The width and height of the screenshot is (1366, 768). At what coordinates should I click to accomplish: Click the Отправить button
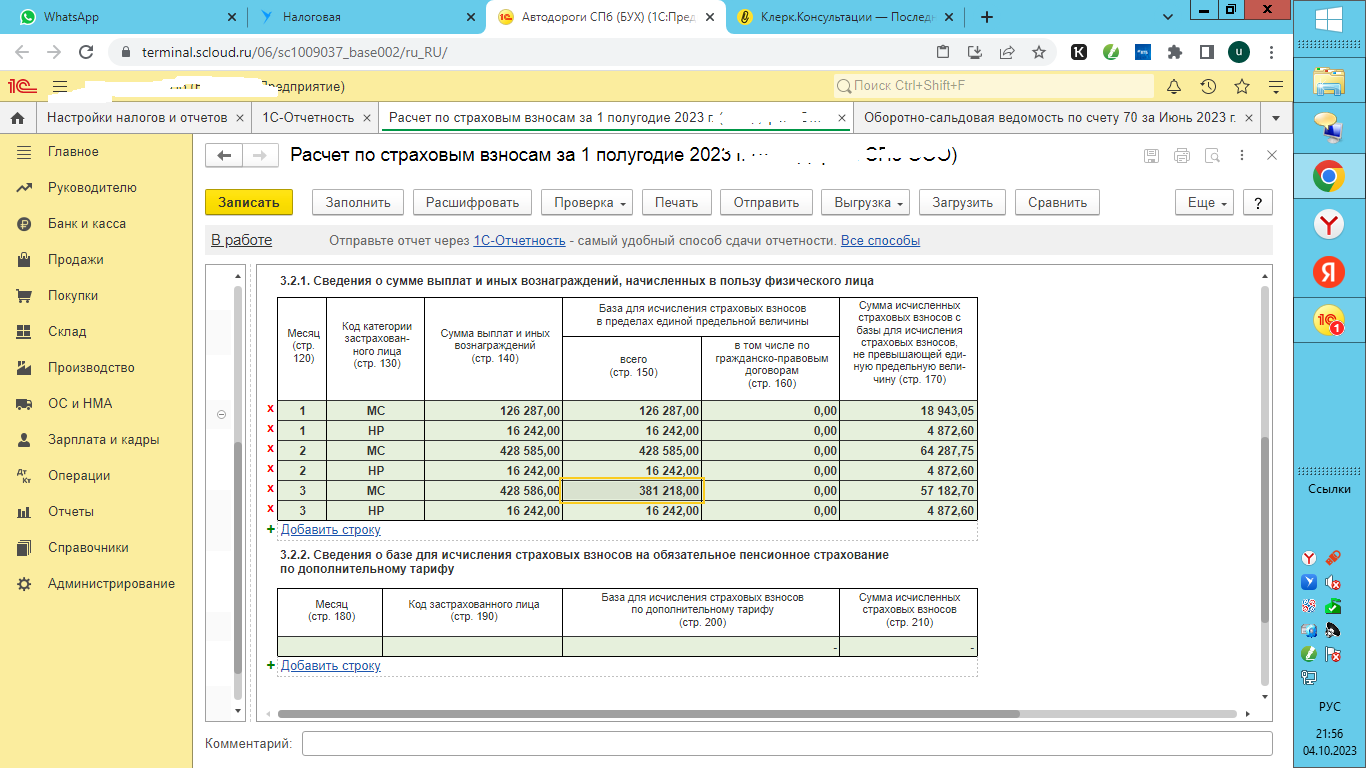pos(766,202)
